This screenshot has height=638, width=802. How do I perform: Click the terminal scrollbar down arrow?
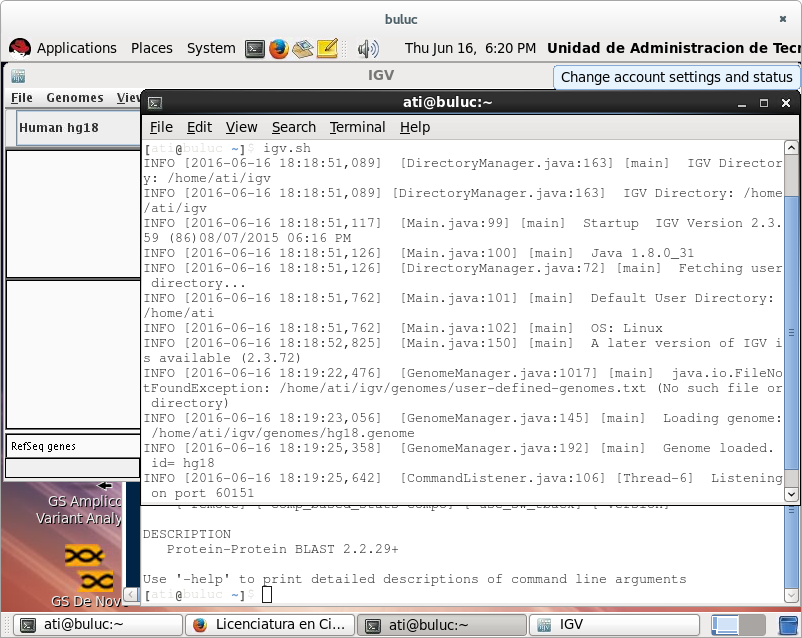(791, 494)
